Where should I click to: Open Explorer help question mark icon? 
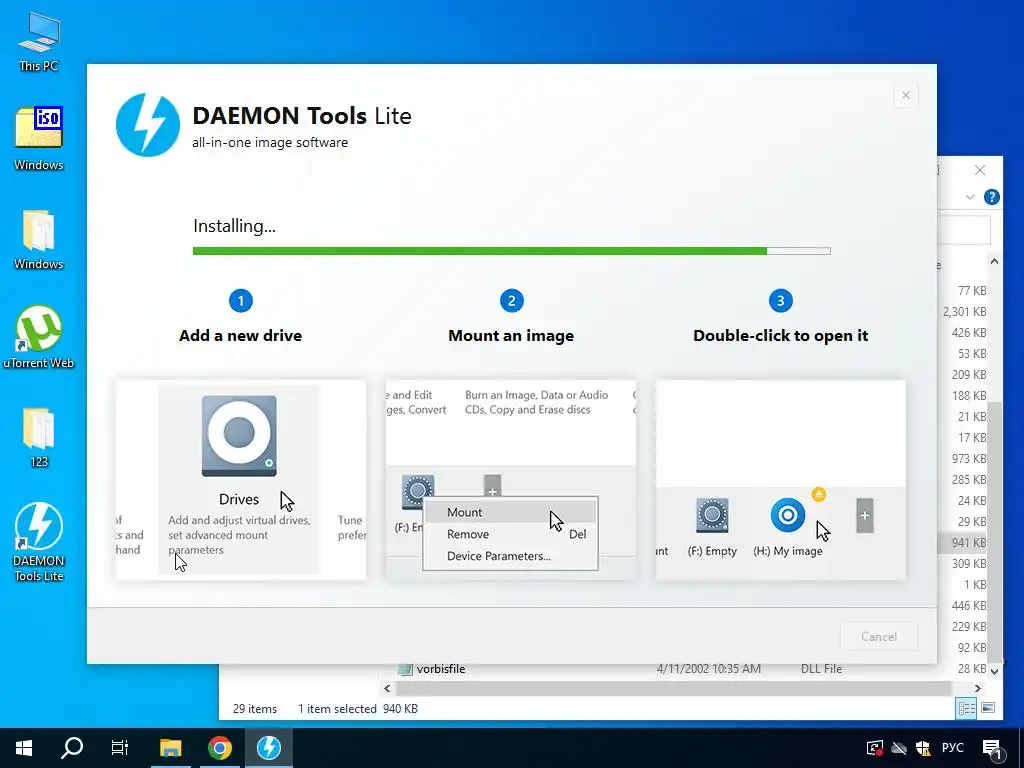coord(991,197)
